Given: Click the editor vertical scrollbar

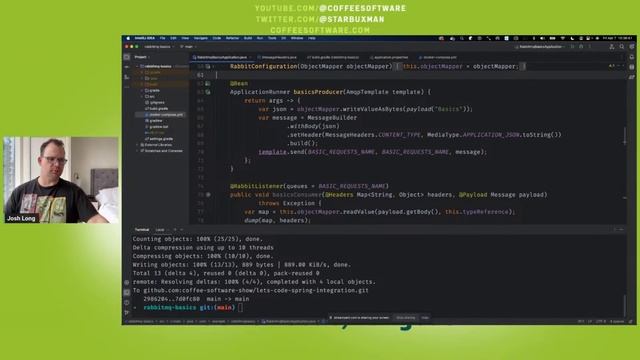Looking at the screenshot, I should pyautogui.click(x=625, y=137).
